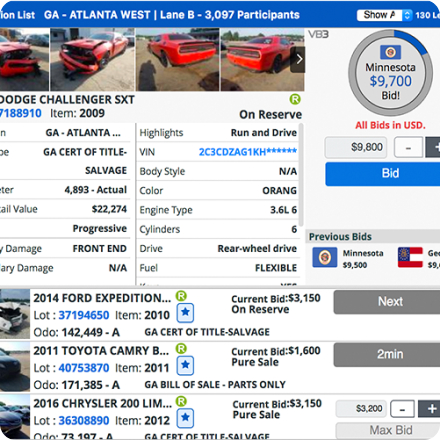Click reserve icon on 2011 Toyota Camry
The image size is (440, 440).
(181, 349)
